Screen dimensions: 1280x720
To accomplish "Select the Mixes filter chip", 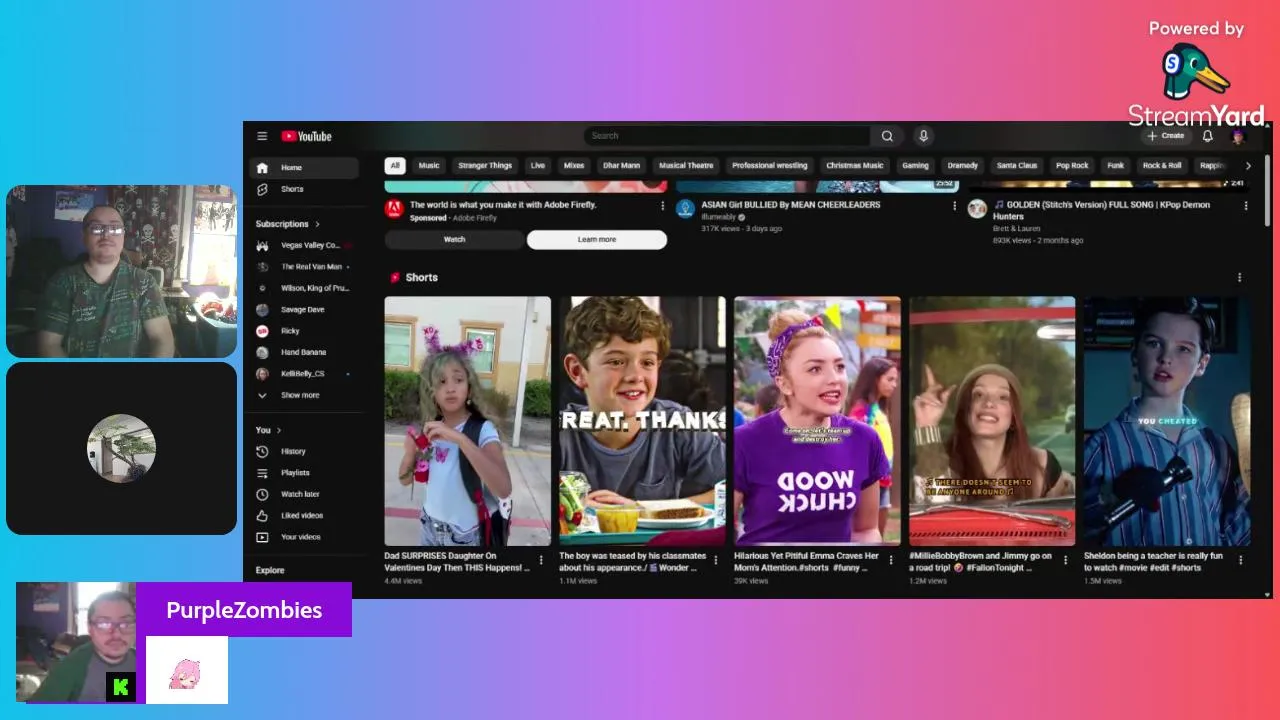I will 574,166.
